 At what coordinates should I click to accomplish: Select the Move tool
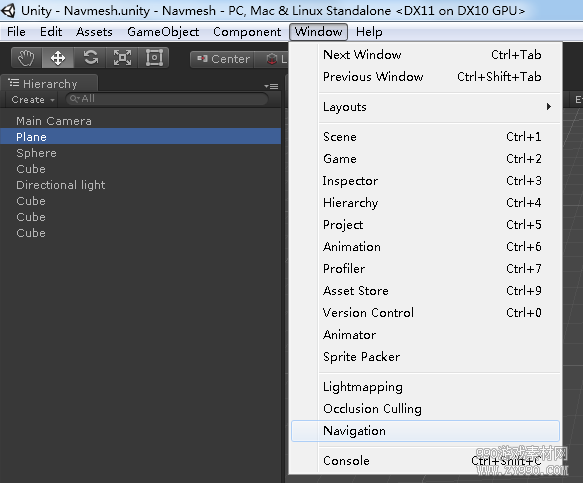pyautogui.click(x=58, y=58)
